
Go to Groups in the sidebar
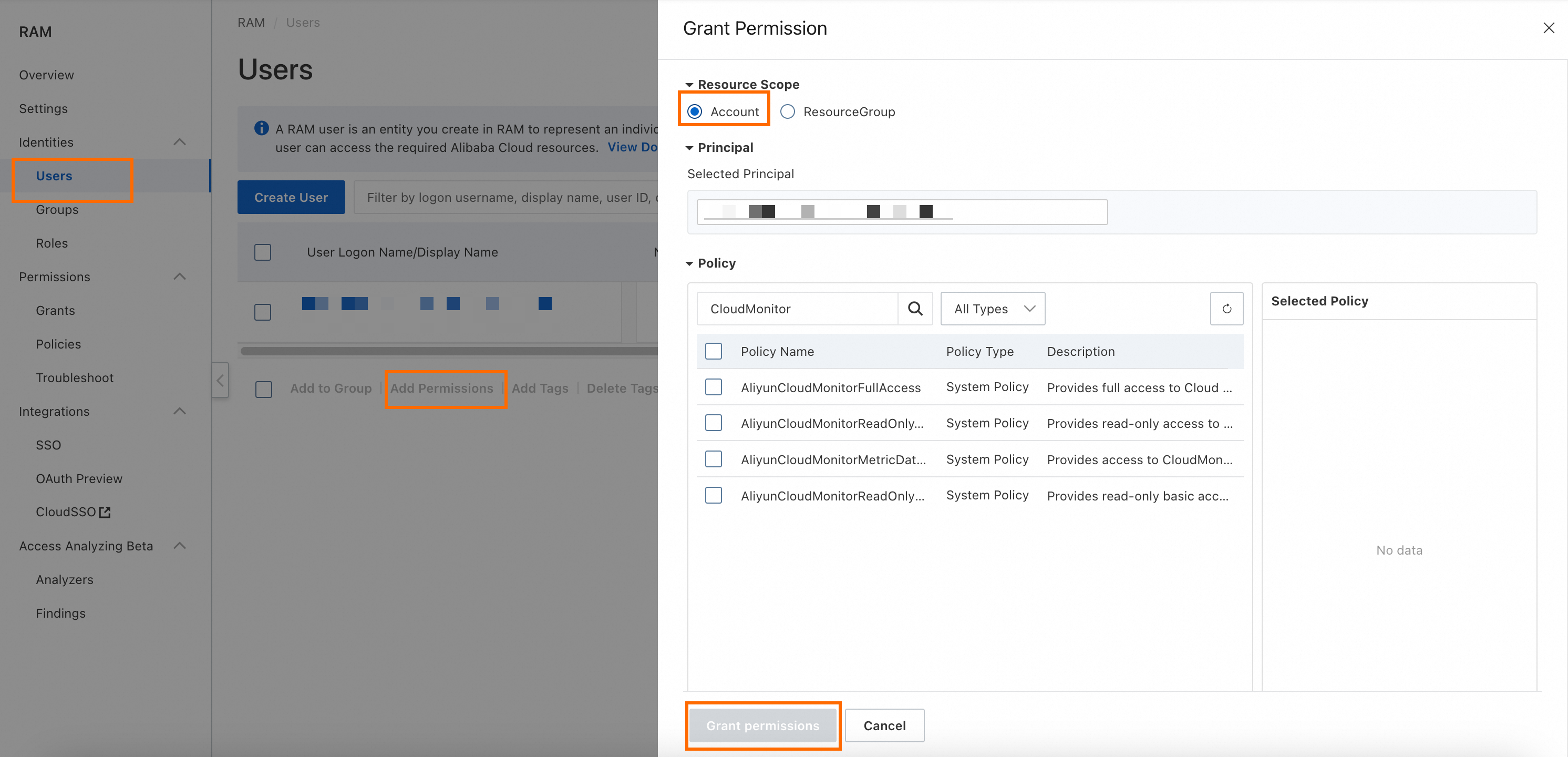point(57,210)
